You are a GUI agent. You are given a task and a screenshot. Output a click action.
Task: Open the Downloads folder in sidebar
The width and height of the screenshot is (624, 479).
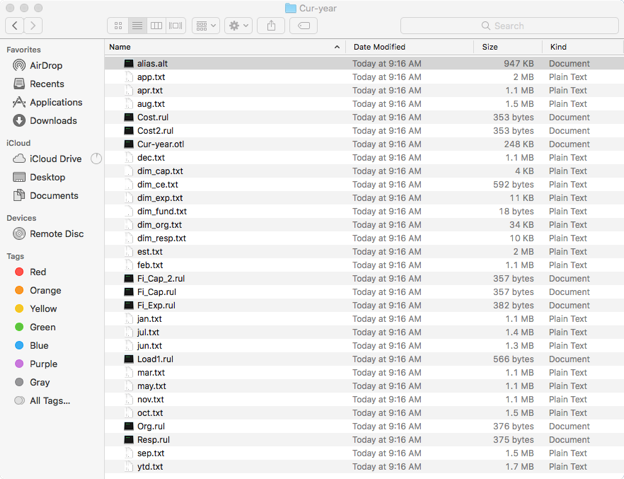(52, 121)
